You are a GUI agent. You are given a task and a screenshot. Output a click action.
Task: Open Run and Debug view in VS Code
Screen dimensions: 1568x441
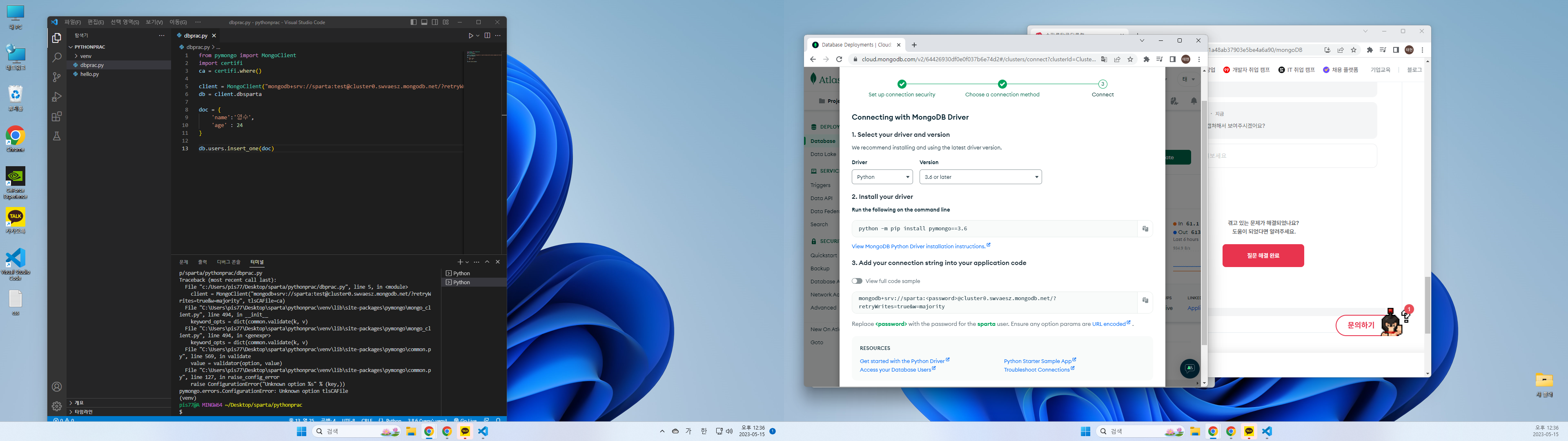tap(57, 97)
